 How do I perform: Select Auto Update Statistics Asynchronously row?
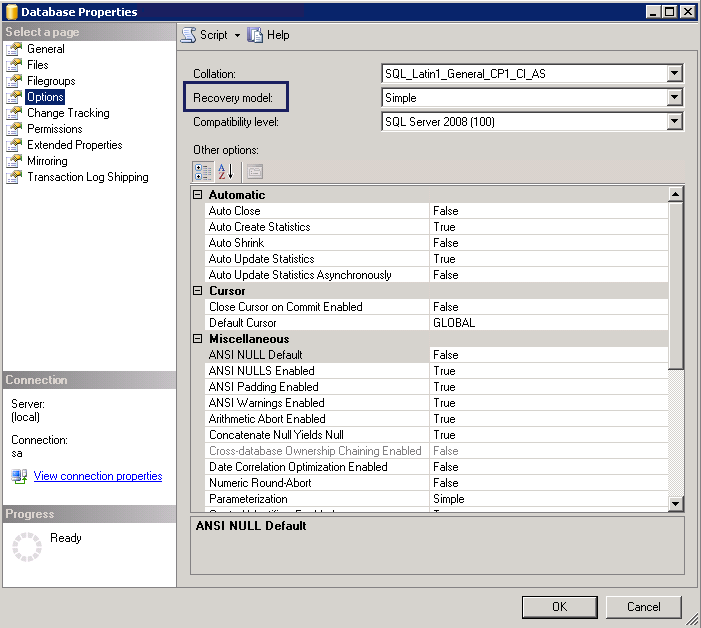coord(436,274)
